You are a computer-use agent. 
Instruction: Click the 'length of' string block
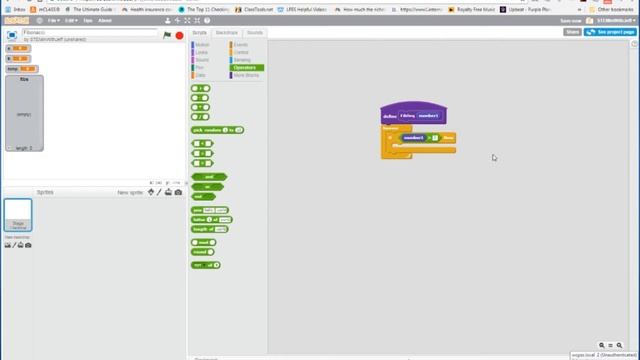pyautogui.click(x=209, y=229)
